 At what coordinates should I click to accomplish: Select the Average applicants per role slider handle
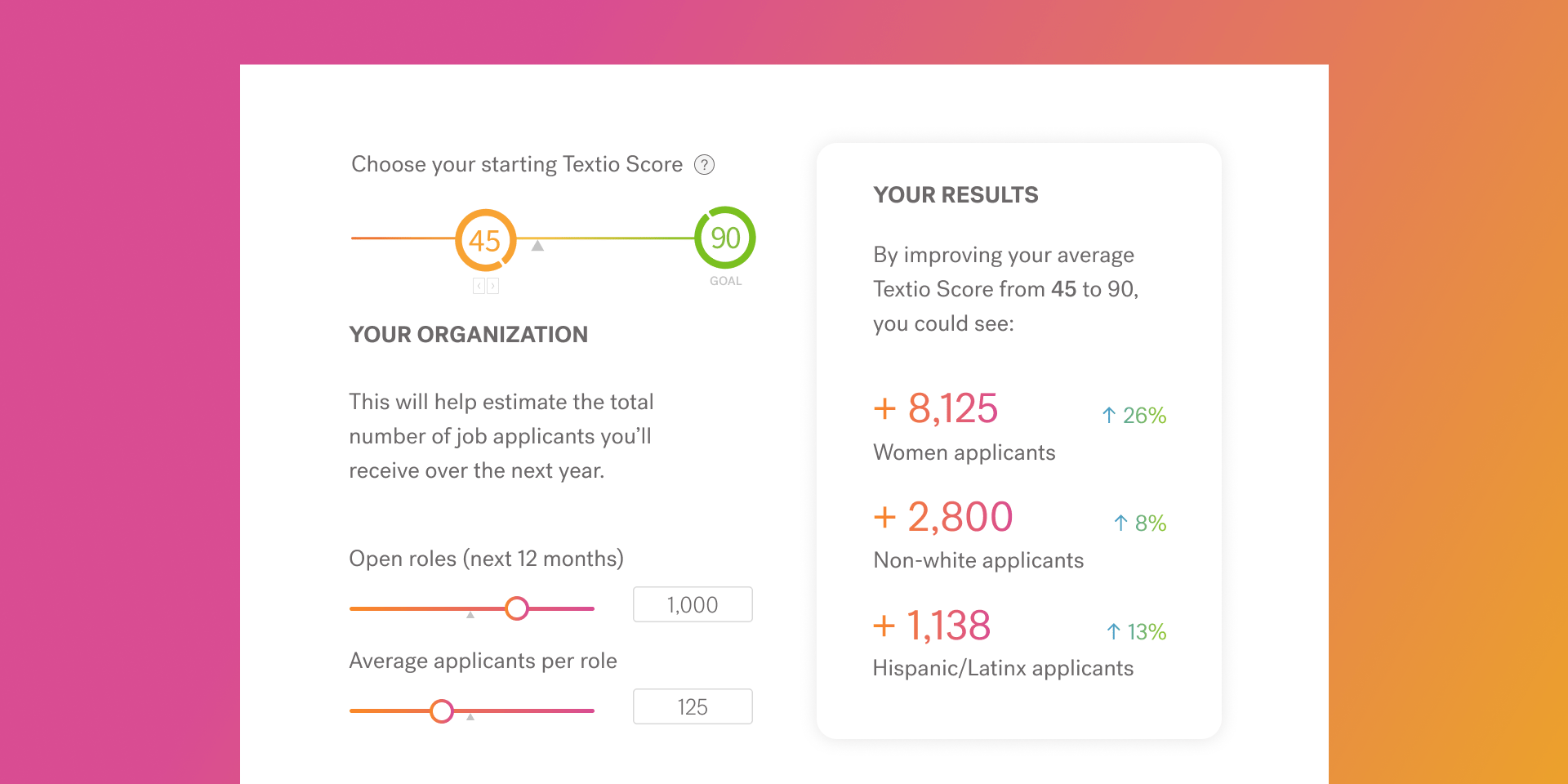[x=442, y=710]
